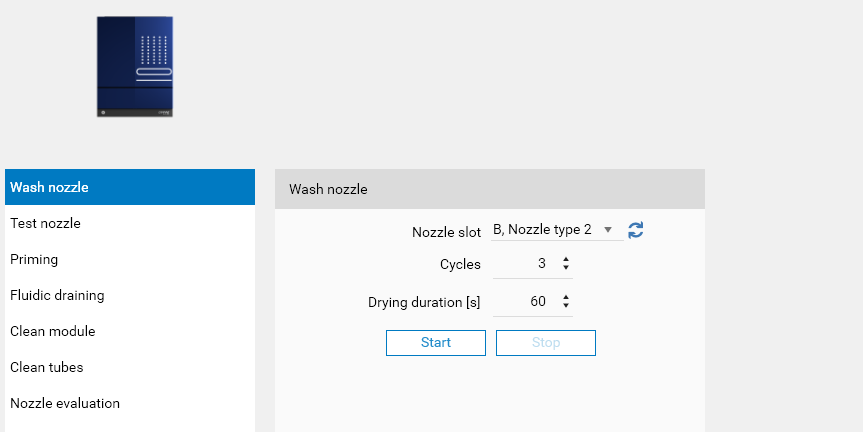Increase Drying duration with up arrow
Image resolution: width=863 pixels, height=432 pixels.
(x=566, y=297)
